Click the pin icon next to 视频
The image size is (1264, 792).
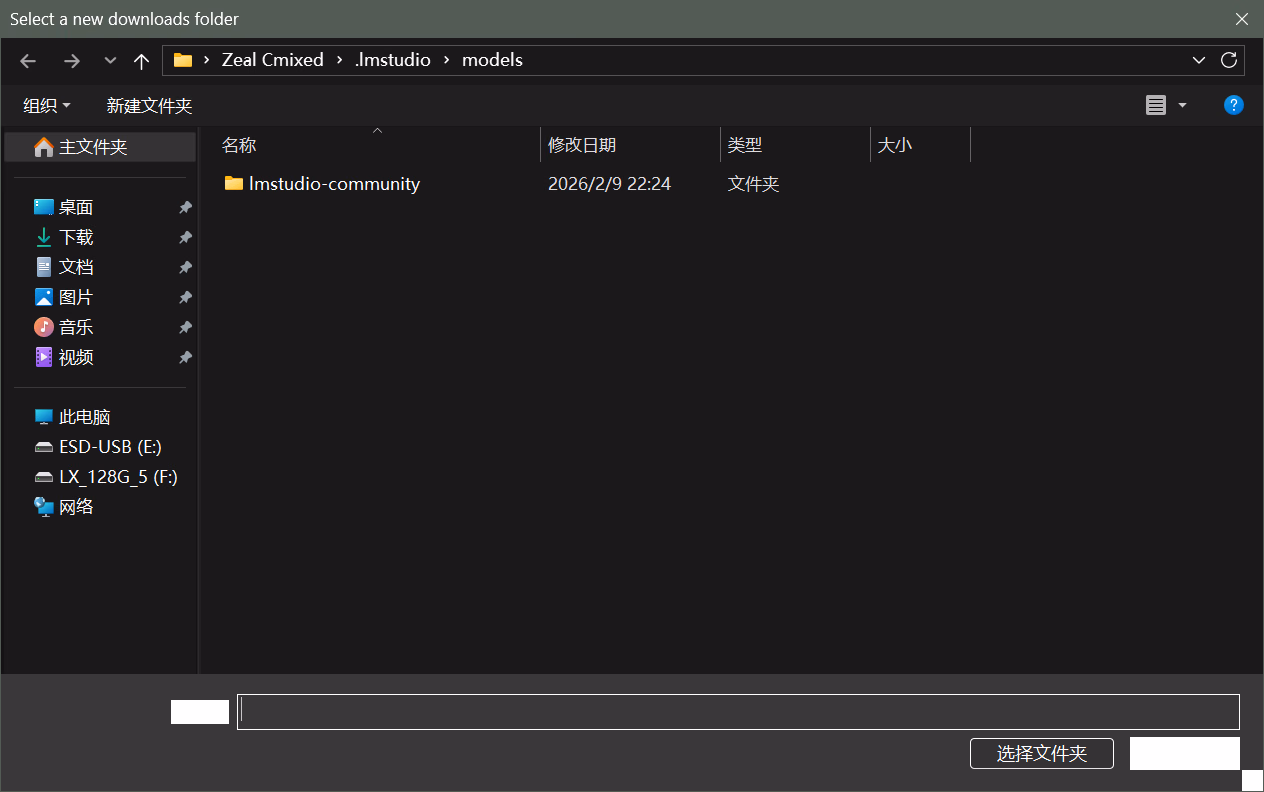(x=185, y=357)
